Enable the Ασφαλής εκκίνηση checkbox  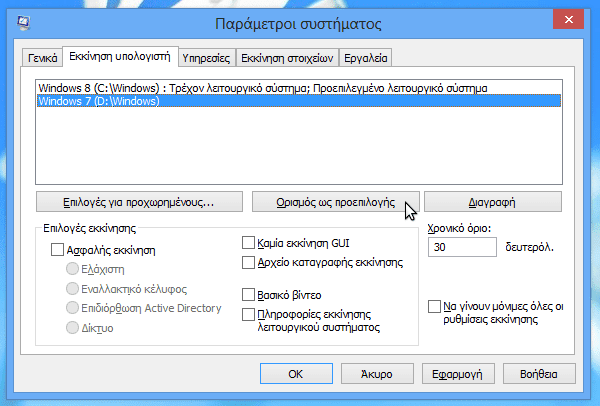pyautogui.click(x=57, y=250)
